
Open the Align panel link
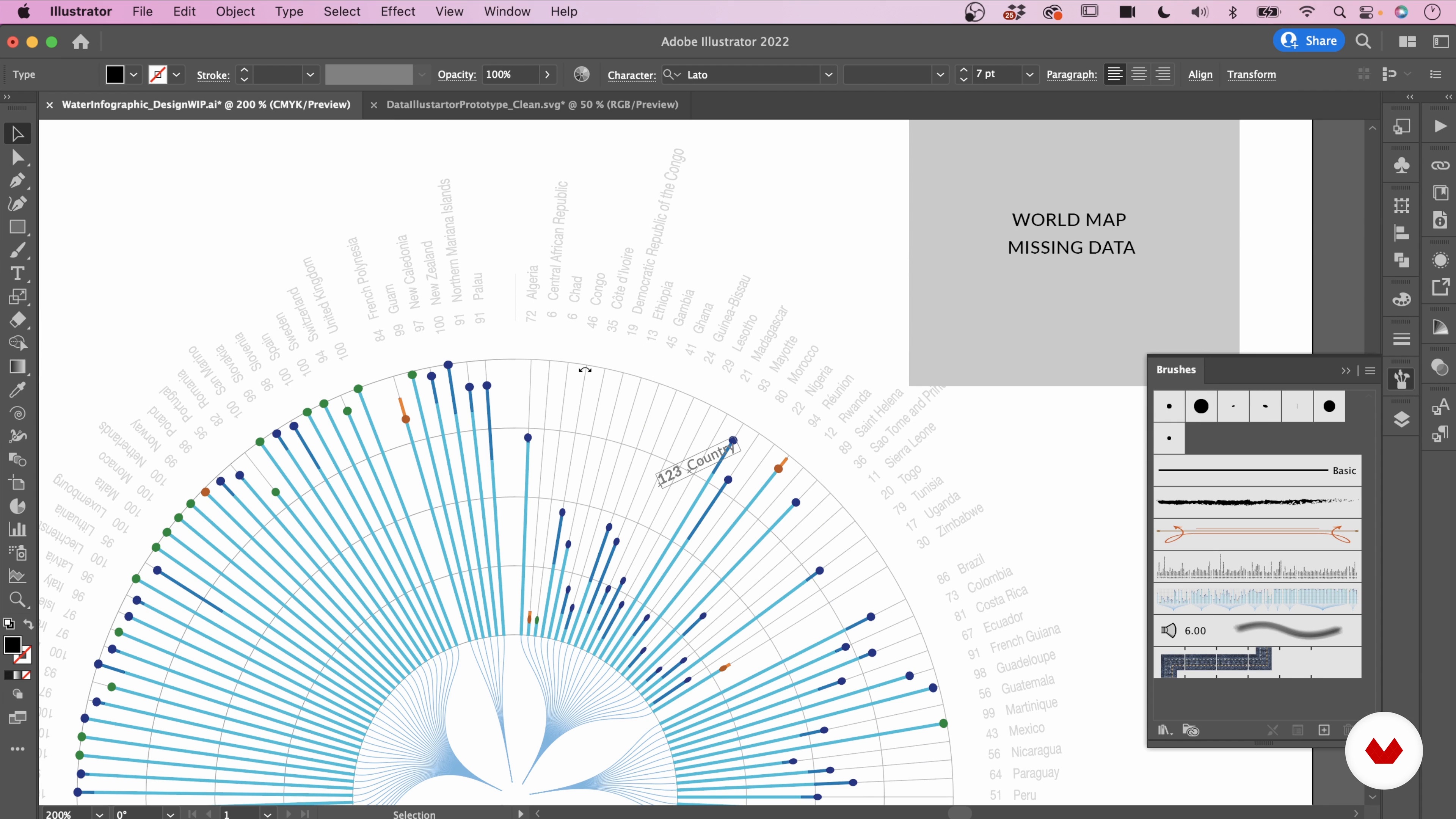[1200, 75]
